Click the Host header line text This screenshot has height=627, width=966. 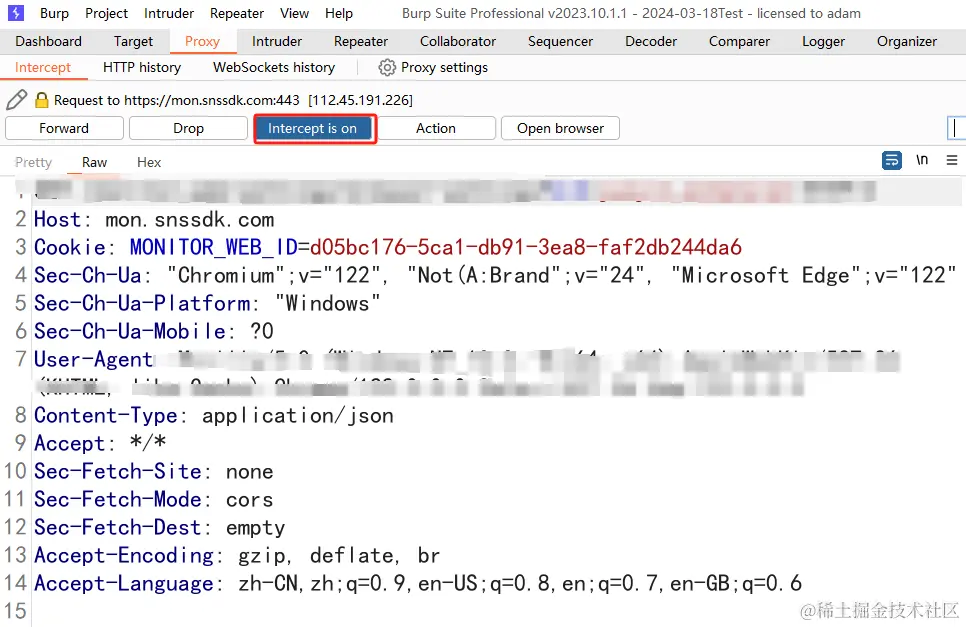(154, 219)
